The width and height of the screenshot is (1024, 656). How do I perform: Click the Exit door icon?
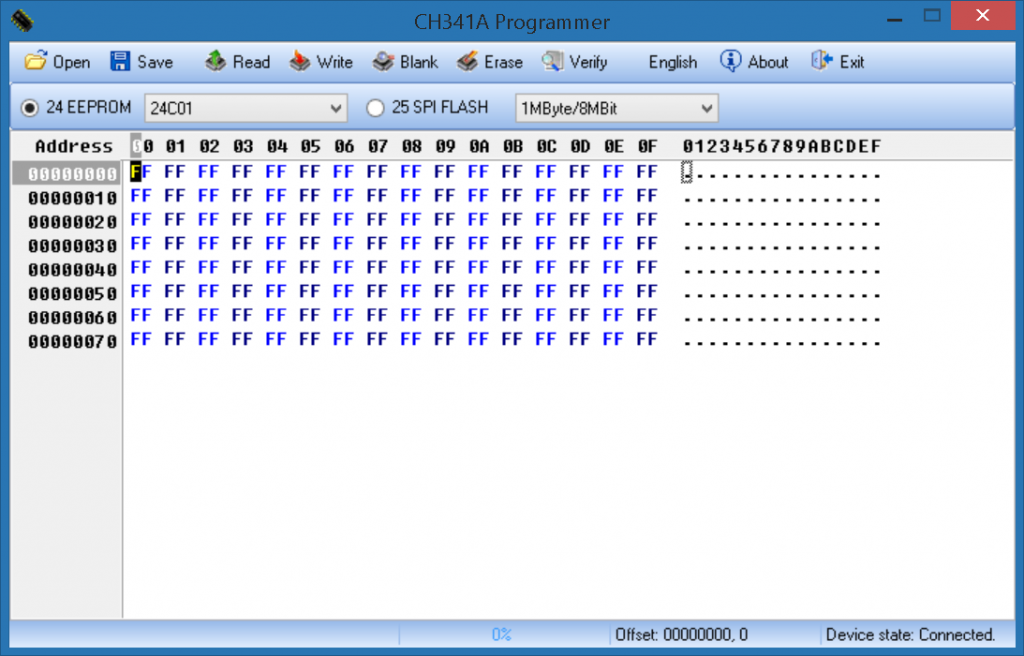(822, 61)
